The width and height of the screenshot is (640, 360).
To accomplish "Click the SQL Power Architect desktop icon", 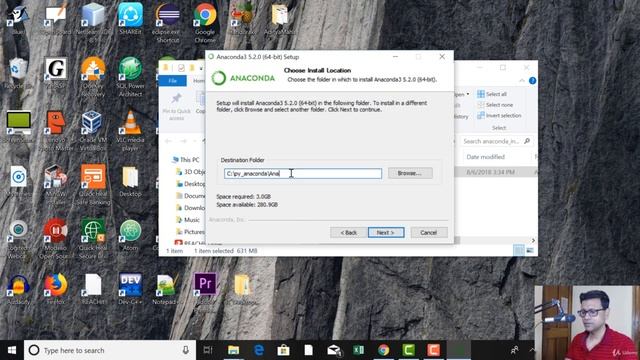I will click(x=130, y=77).
